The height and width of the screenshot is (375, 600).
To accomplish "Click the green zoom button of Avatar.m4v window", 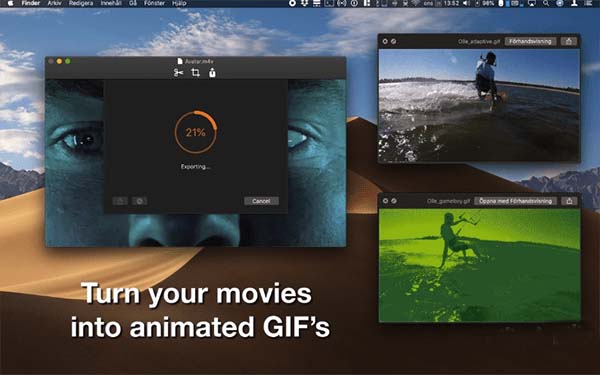I will [x=68, y=61].
